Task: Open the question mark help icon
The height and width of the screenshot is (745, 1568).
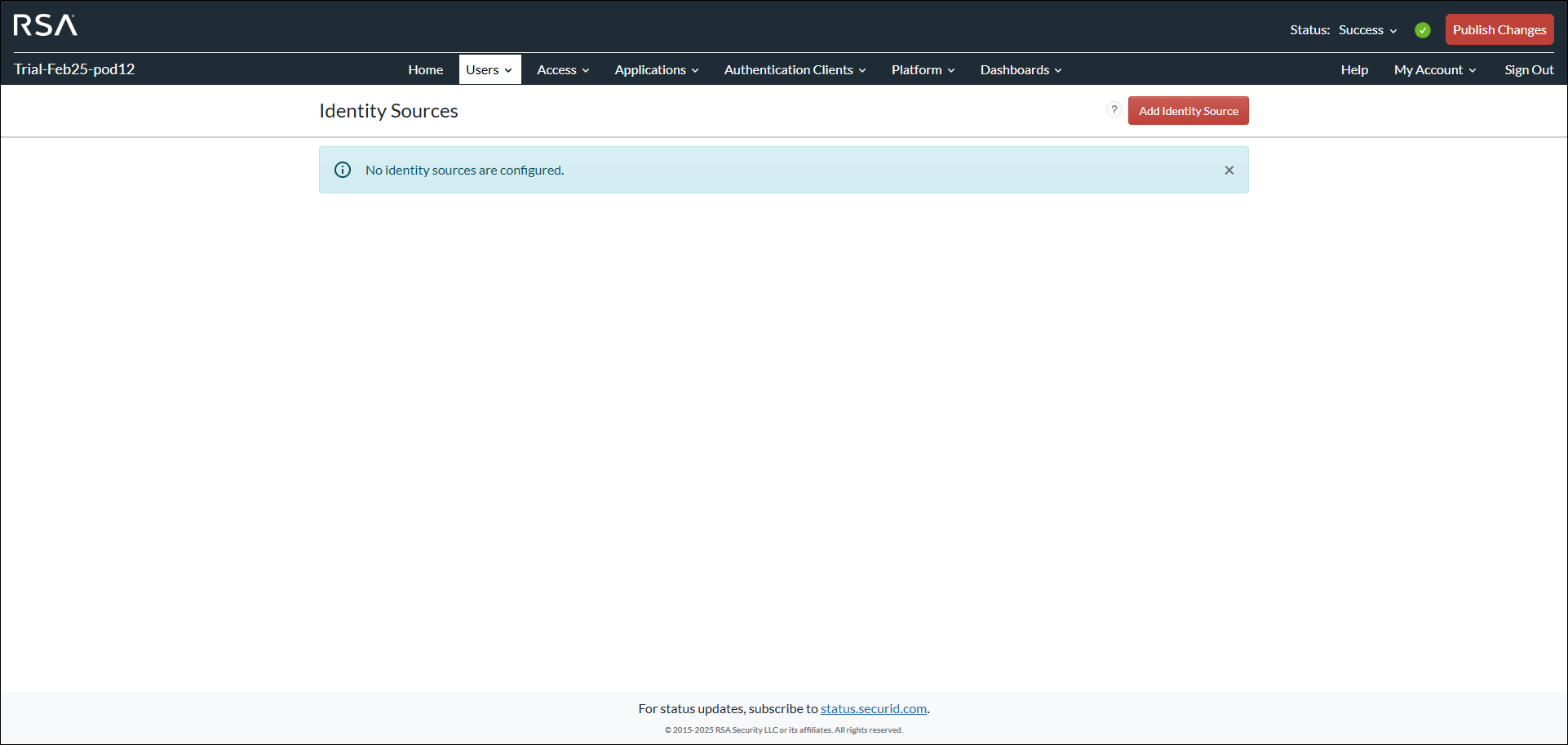Action: 1114,110
